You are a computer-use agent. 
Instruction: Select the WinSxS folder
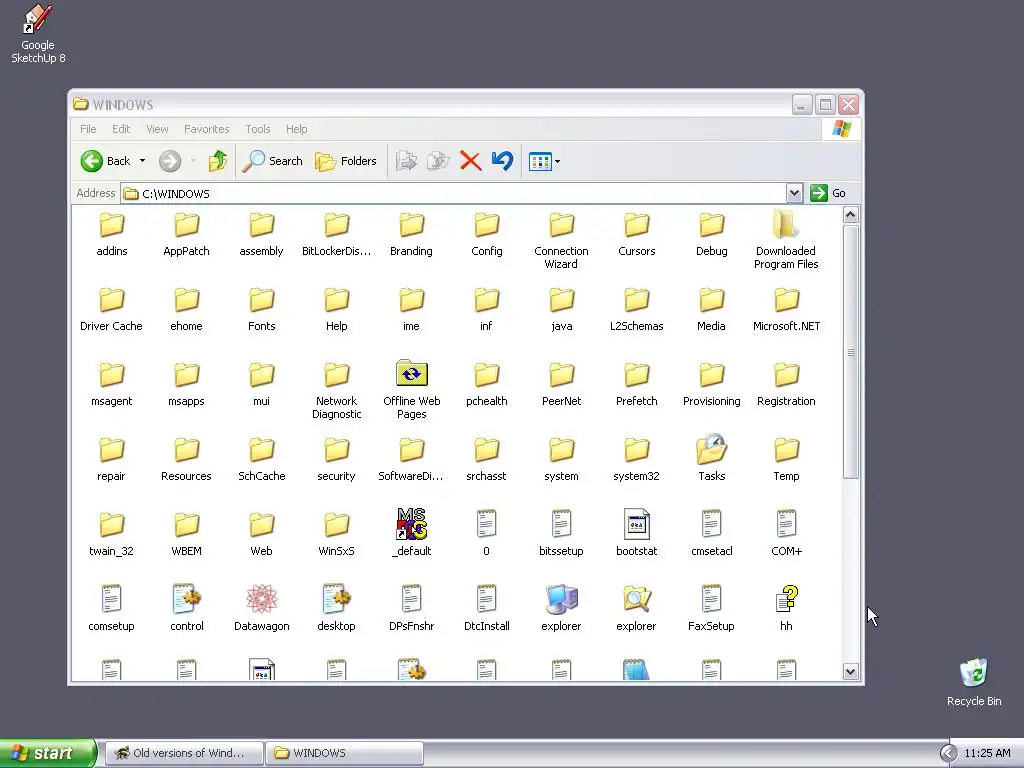336,535
